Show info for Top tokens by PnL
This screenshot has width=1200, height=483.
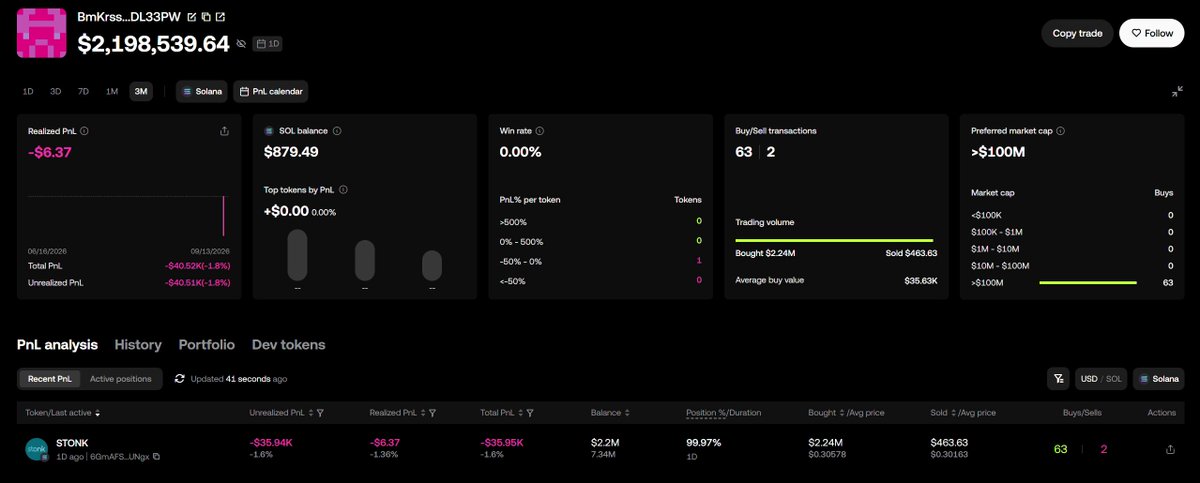click(x=343, y=189)
